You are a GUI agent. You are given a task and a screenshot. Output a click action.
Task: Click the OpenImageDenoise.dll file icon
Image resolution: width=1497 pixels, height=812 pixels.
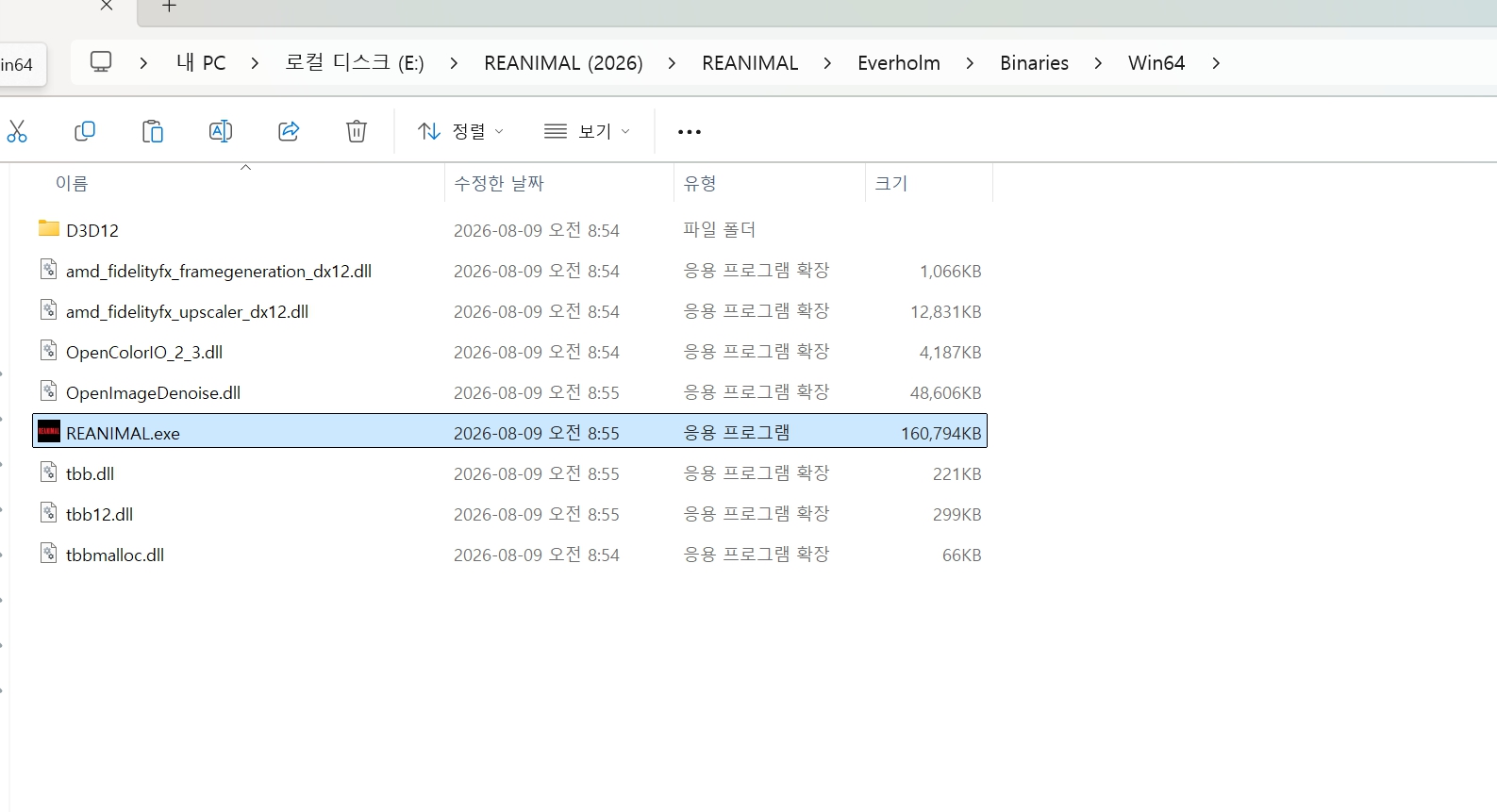pos(49,391)
